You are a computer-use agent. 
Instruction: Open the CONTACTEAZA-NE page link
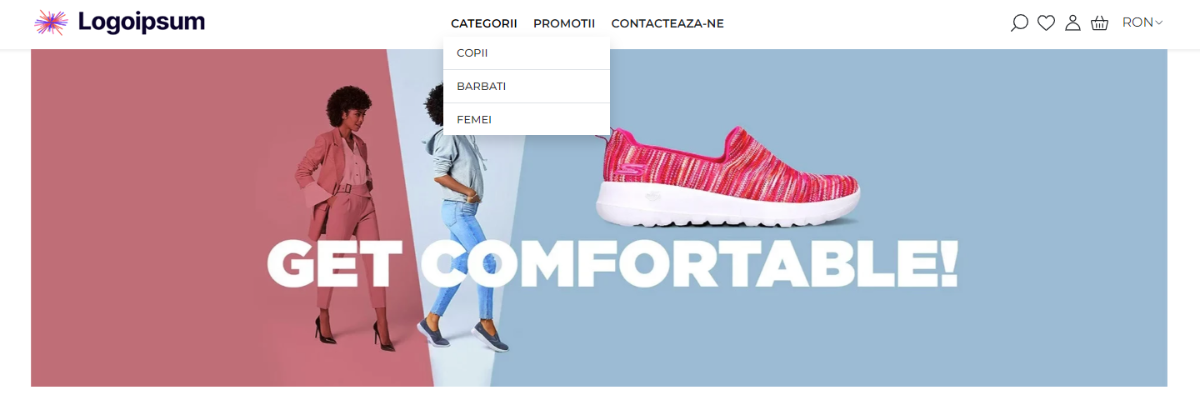pyautogui.click(x=667, y=23)
